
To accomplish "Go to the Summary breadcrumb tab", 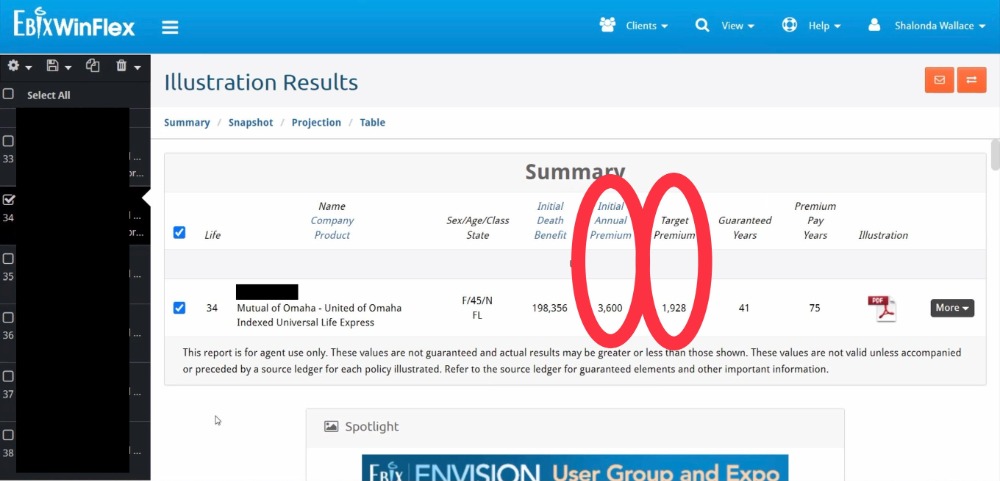I will (187, 122).
